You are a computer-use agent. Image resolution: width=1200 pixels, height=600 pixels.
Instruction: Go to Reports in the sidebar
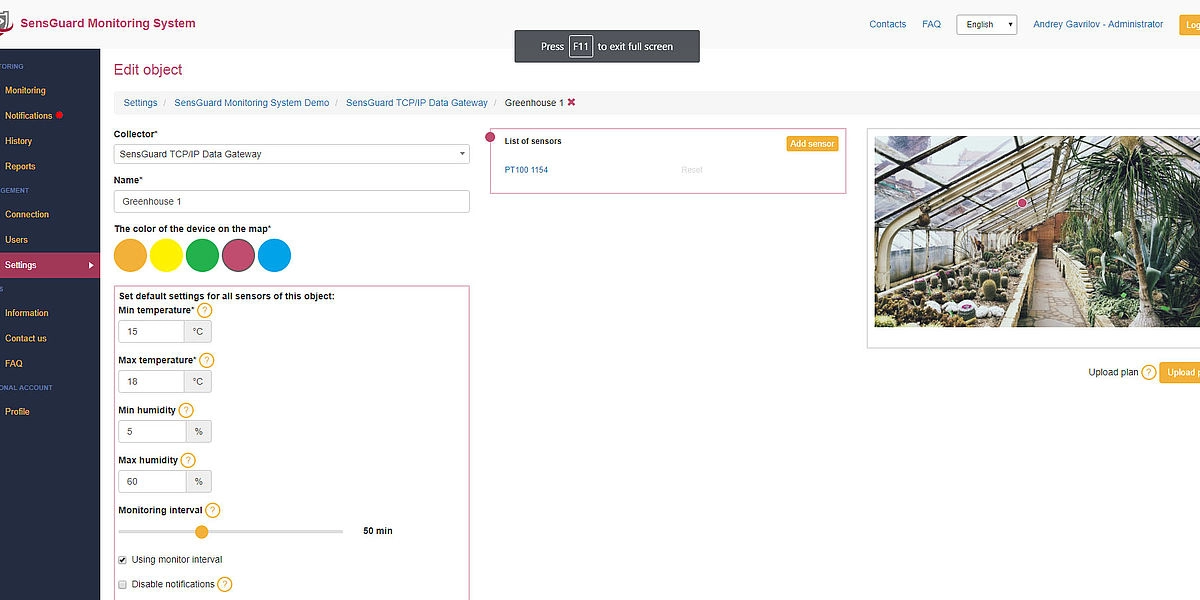click(20, 166)
